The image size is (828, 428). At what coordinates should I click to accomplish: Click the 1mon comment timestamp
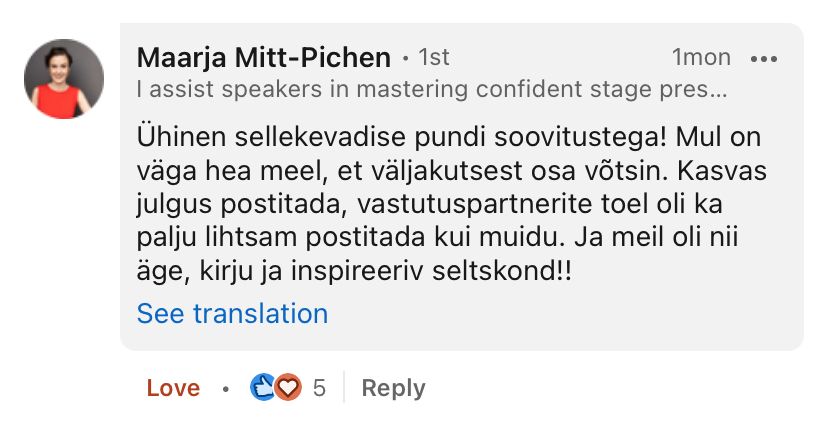(x=701, y=58)
